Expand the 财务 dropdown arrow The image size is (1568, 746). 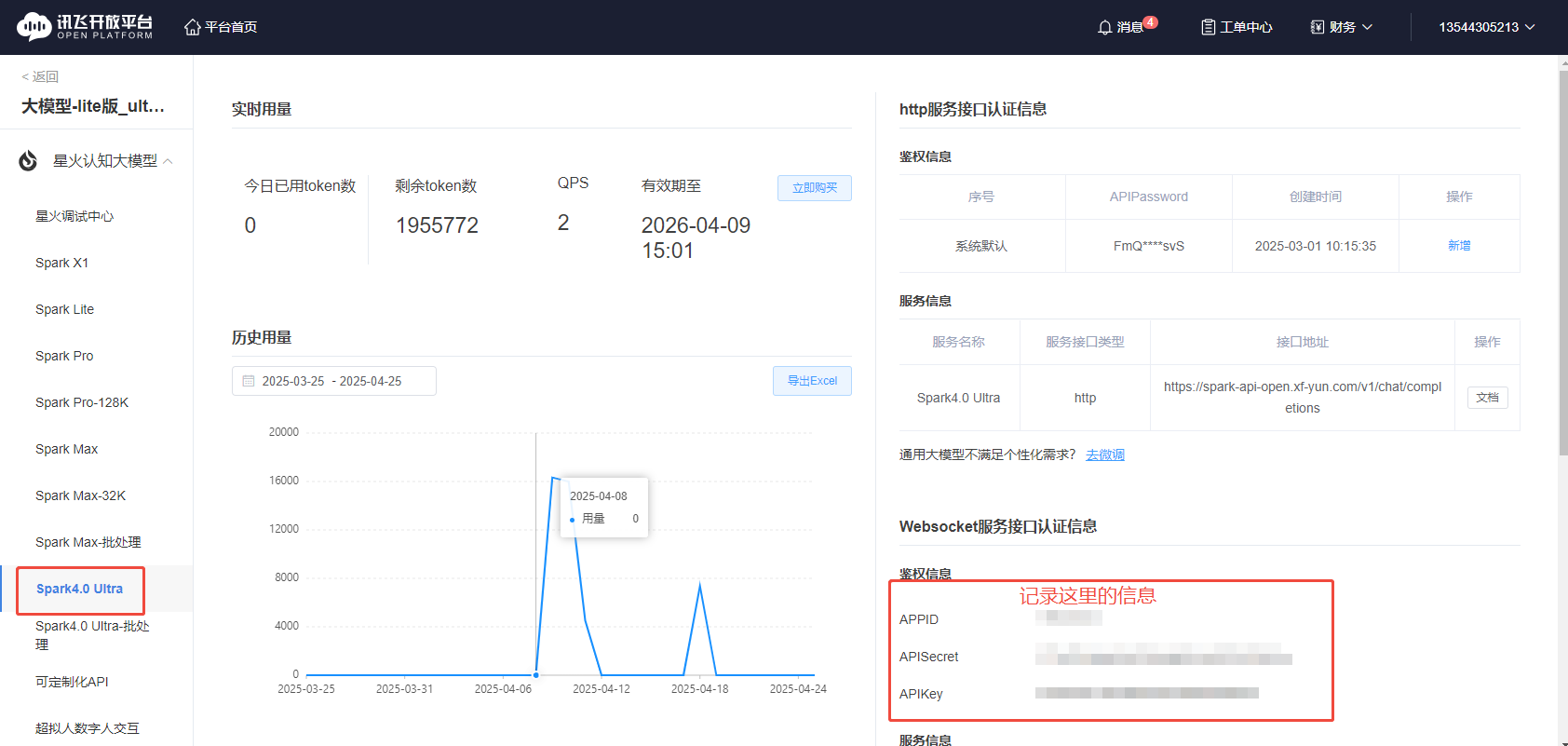coord(1368,27)
